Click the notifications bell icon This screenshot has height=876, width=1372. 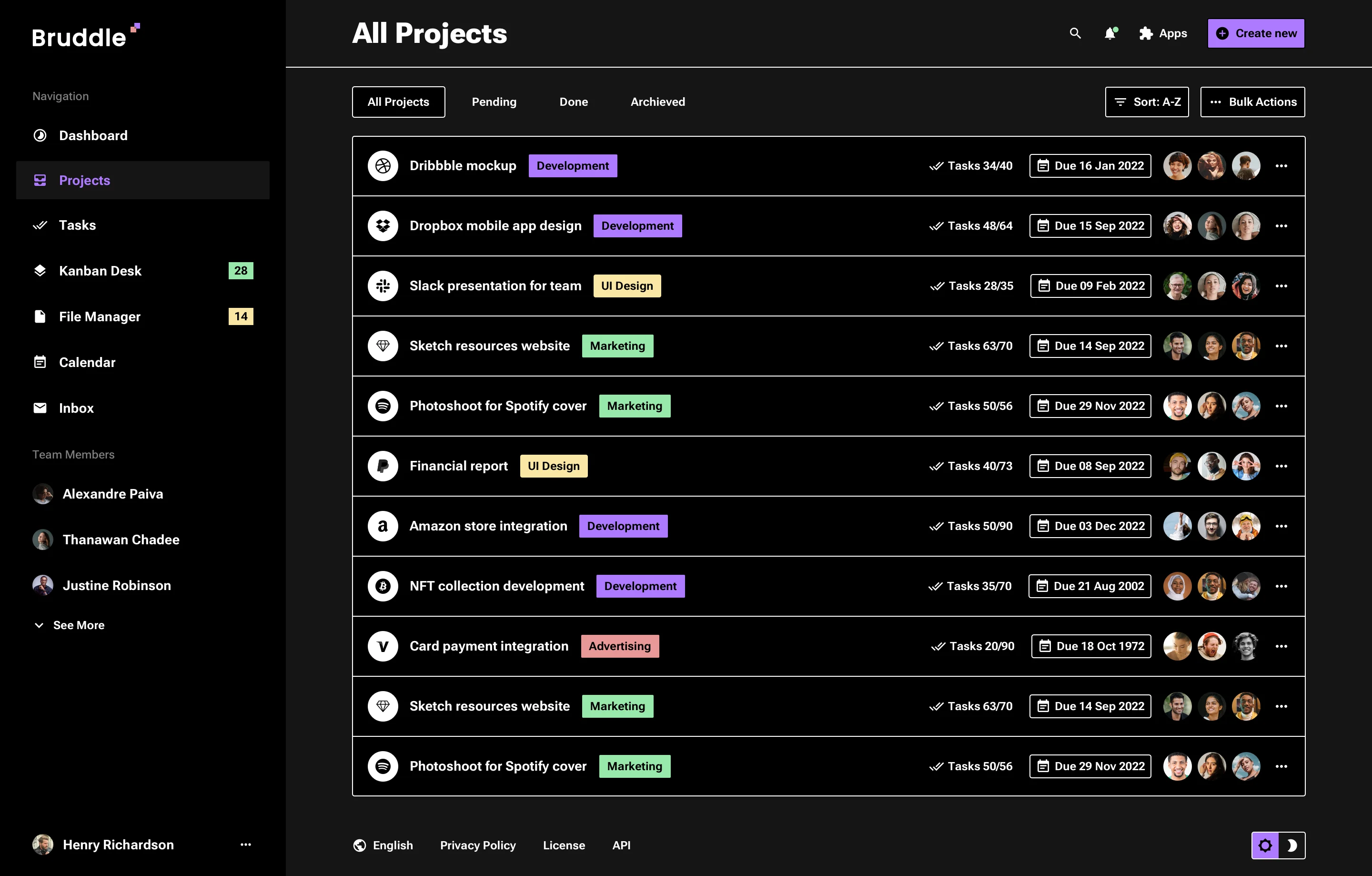(x=1110, y=34)
